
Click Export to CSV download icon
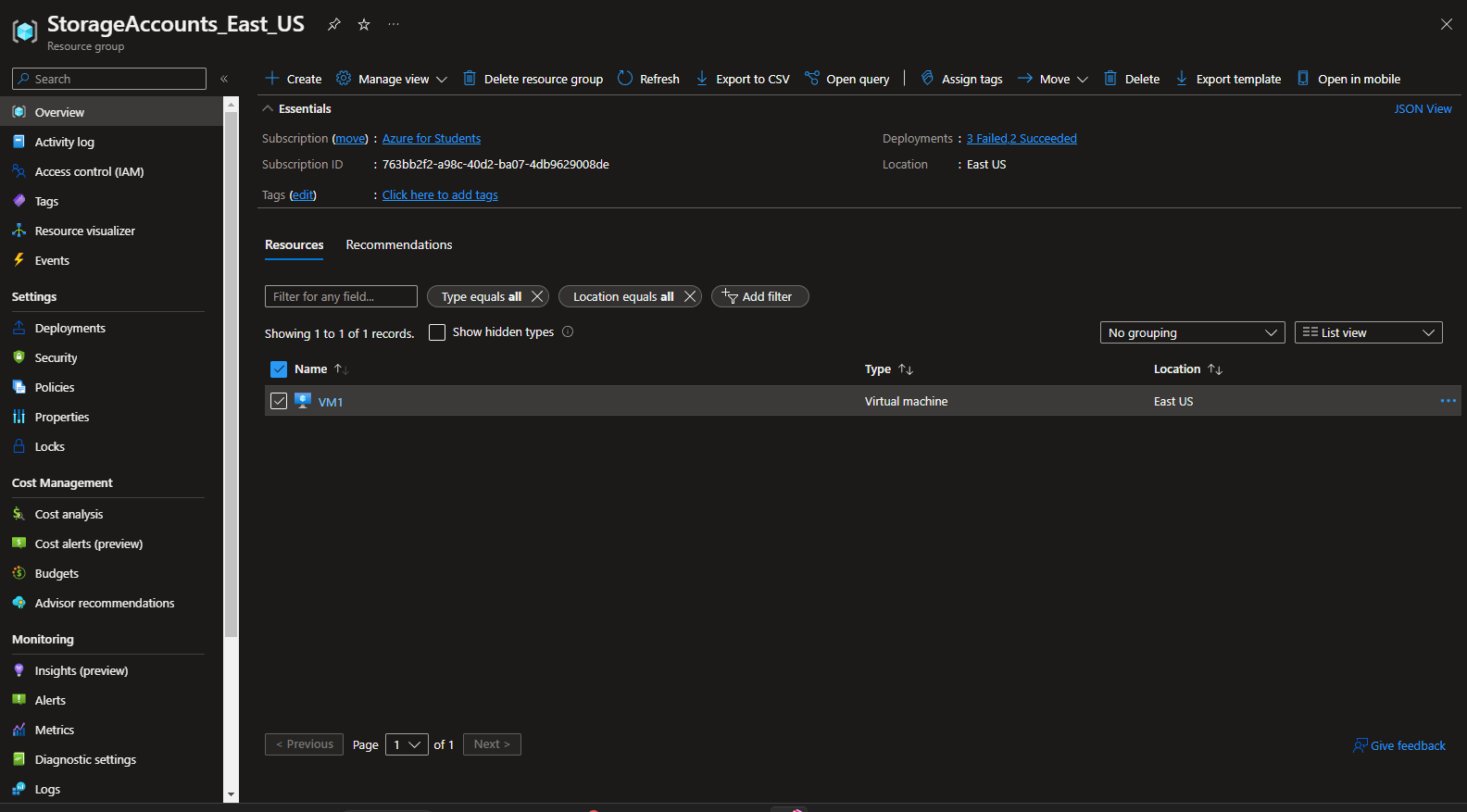[x=702, y=79]
